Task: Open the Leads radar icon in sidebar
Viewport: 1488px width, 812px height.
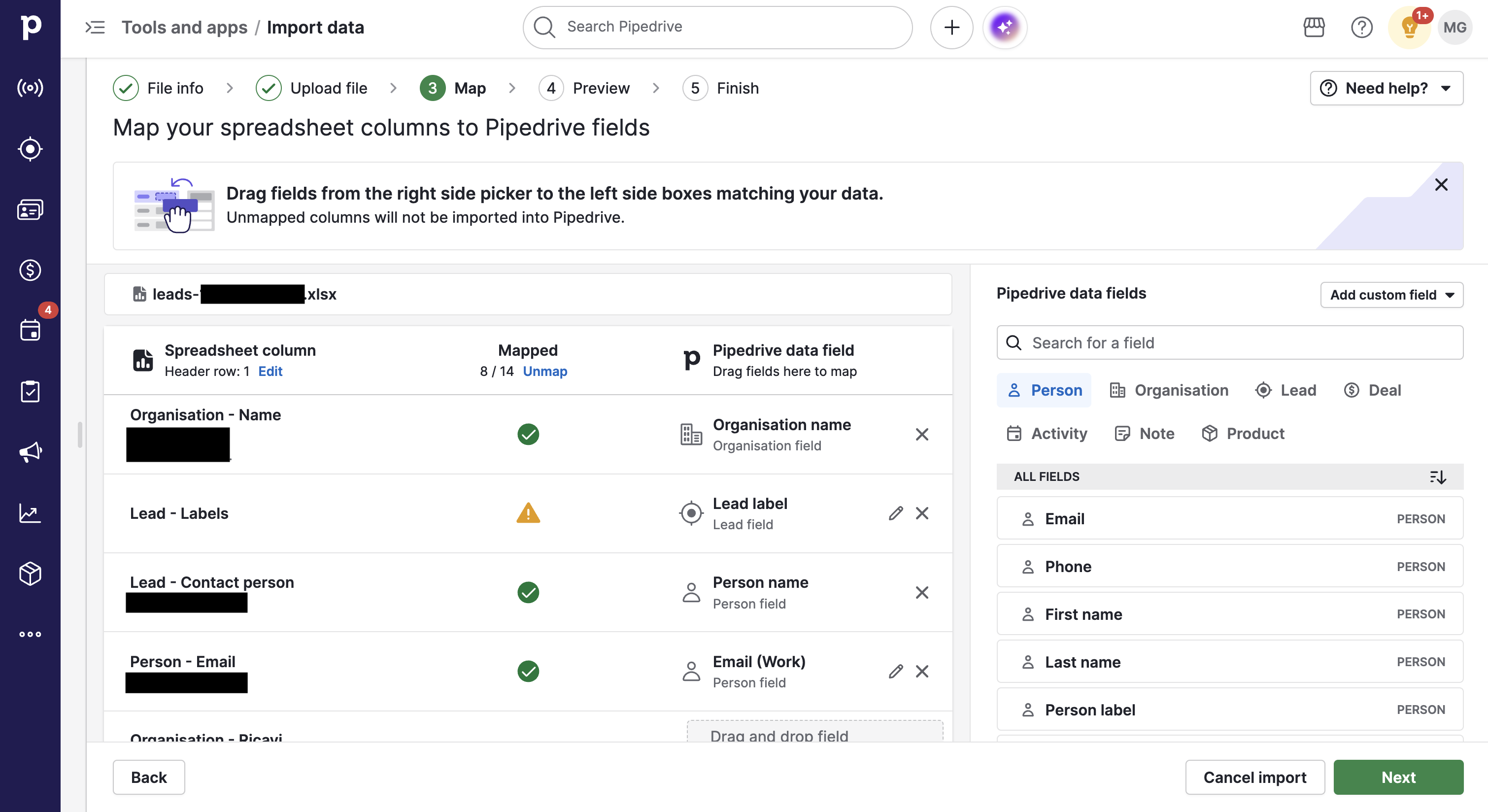Action: pyautogui.click(x=30, y=88)
